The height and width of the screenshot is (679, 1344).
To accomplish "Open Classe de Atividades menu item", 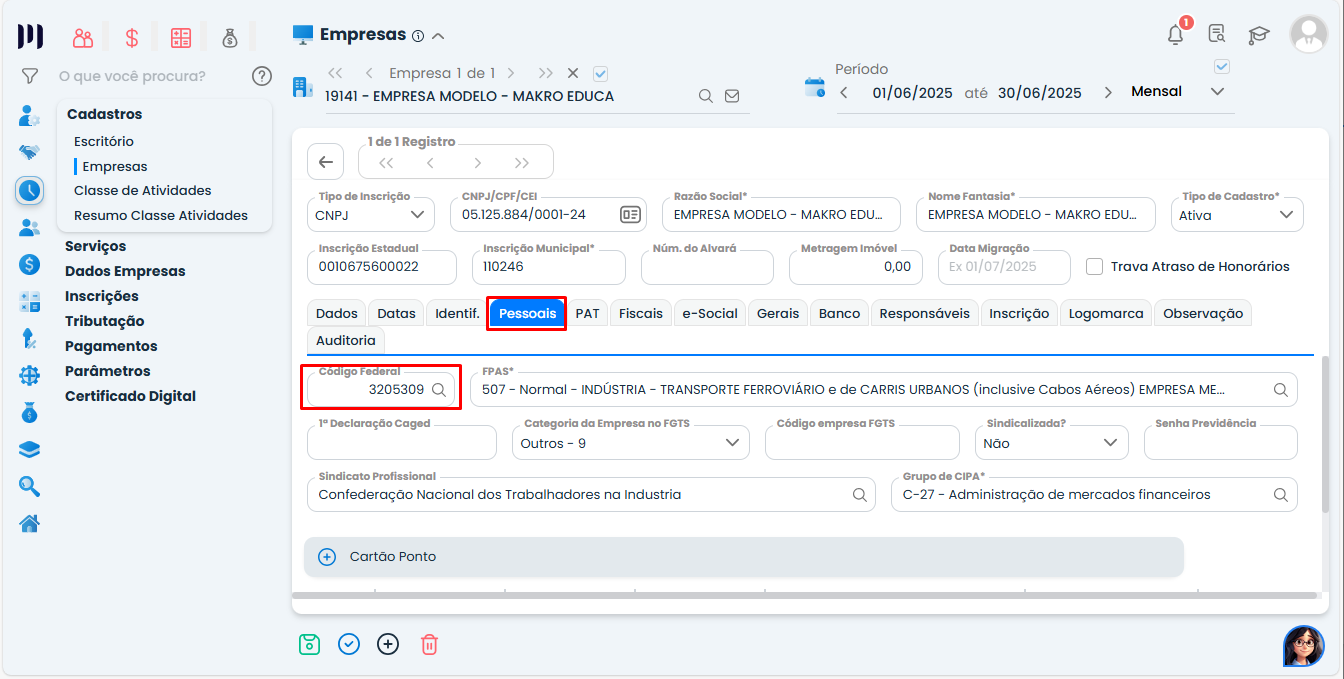I will coord(143,190).
